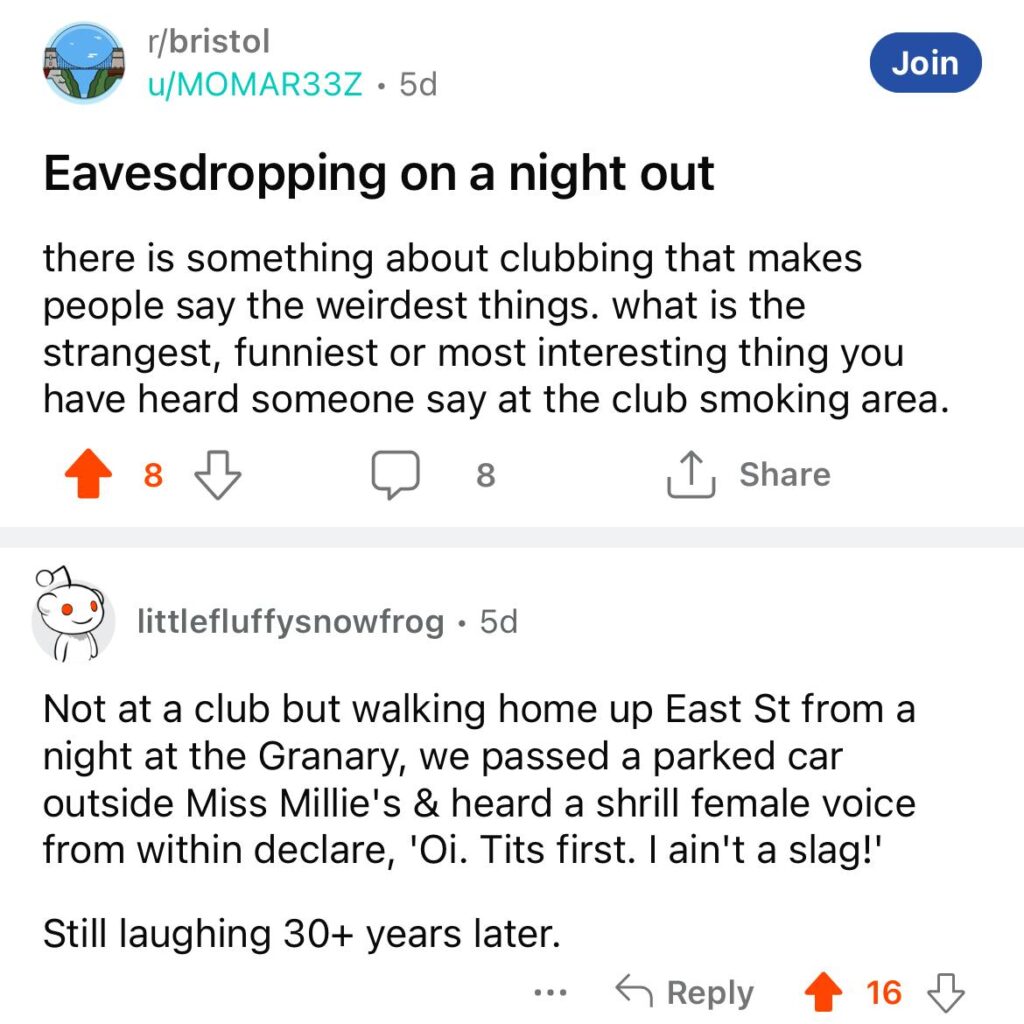The image size is (1024, 1024).
Task: Click the Share label on the post
Action: [x=785, y=474]
